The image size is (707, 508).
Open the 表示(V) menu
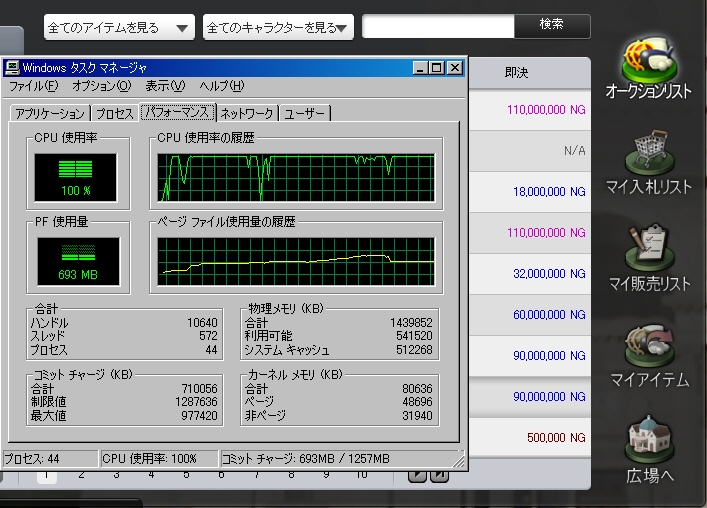pos(165,86)
